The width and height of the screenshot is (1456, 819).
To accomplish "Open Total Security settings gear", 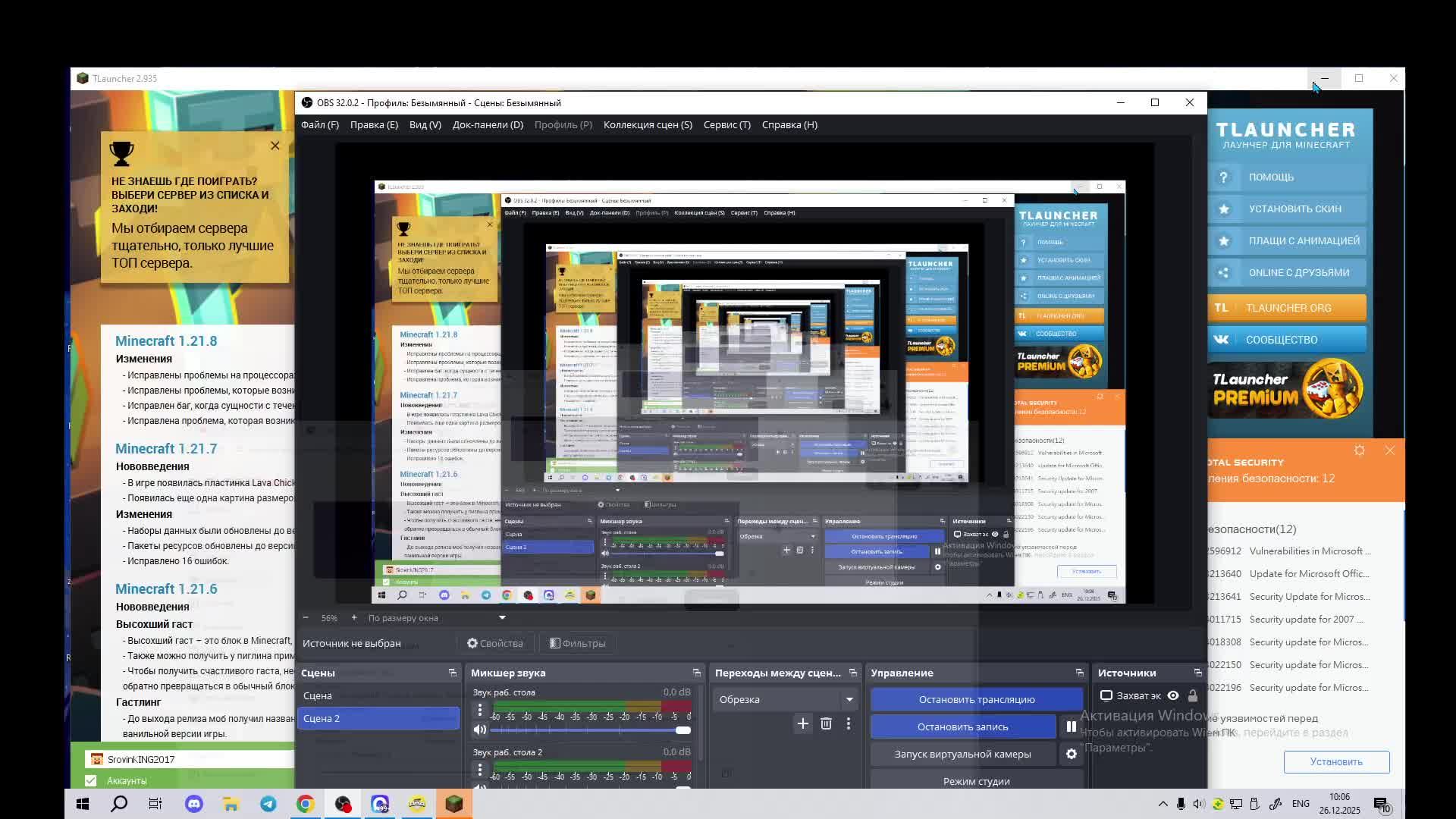I will pos(1359,450).
